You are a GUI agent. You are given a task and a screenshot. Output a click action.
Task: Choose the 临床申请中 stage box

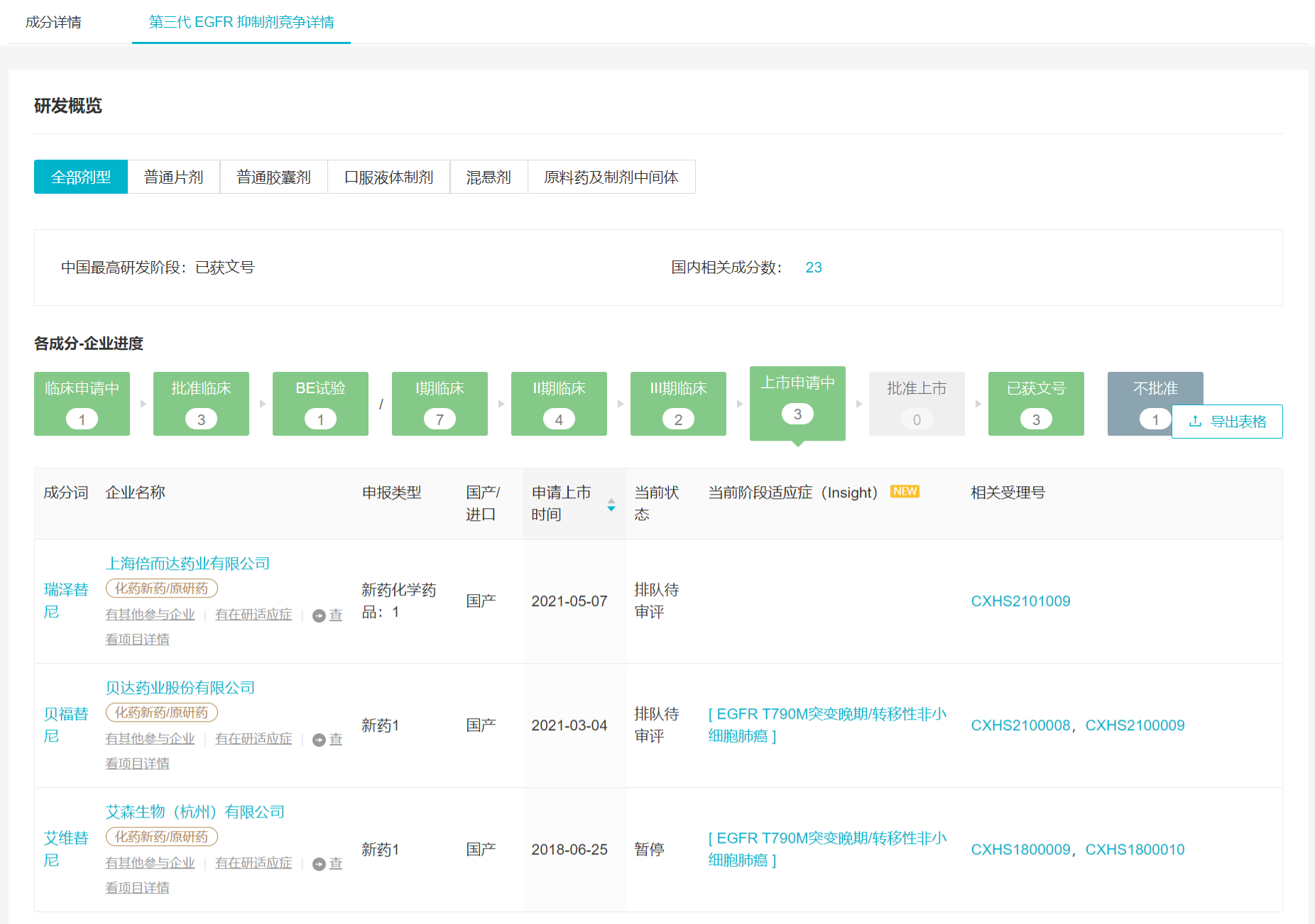tap(82, 403)
